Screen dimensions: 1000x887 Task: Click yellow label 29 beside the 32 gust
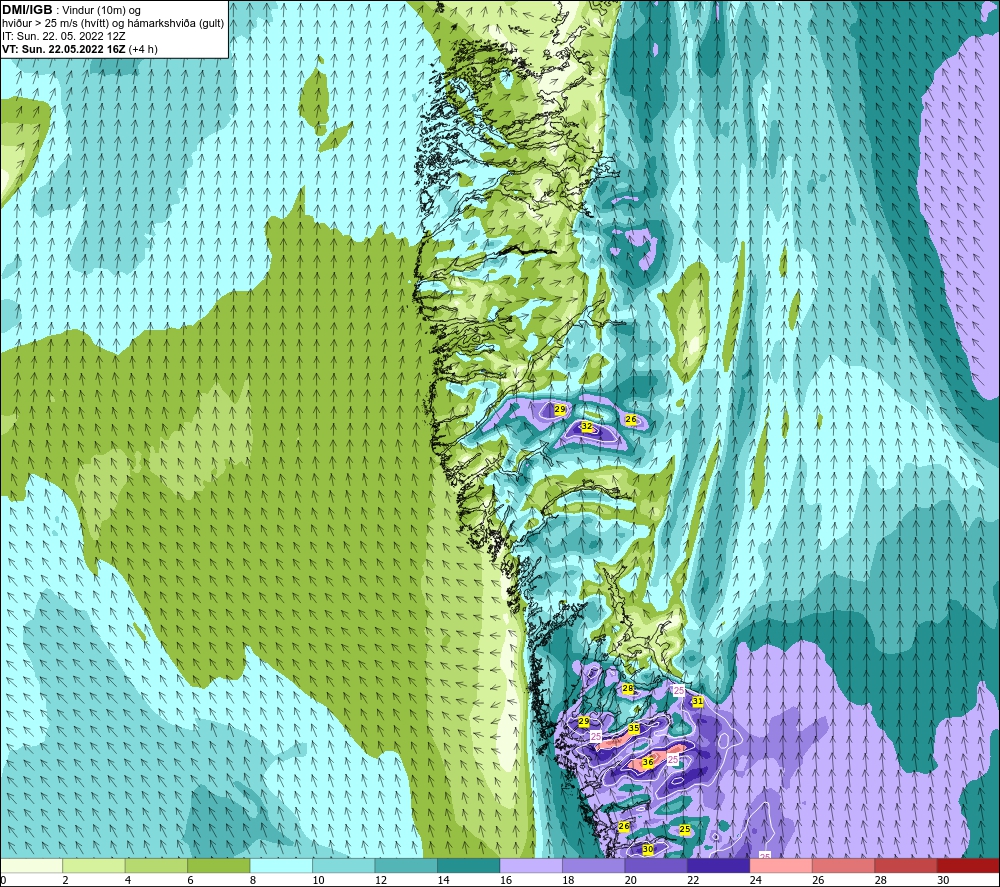(560, 409)
